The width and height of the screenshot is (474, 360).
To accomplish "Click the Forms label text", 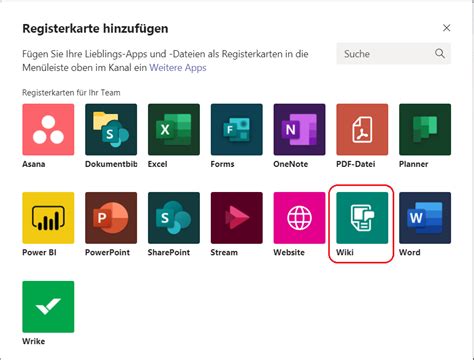I will (222, 164).
